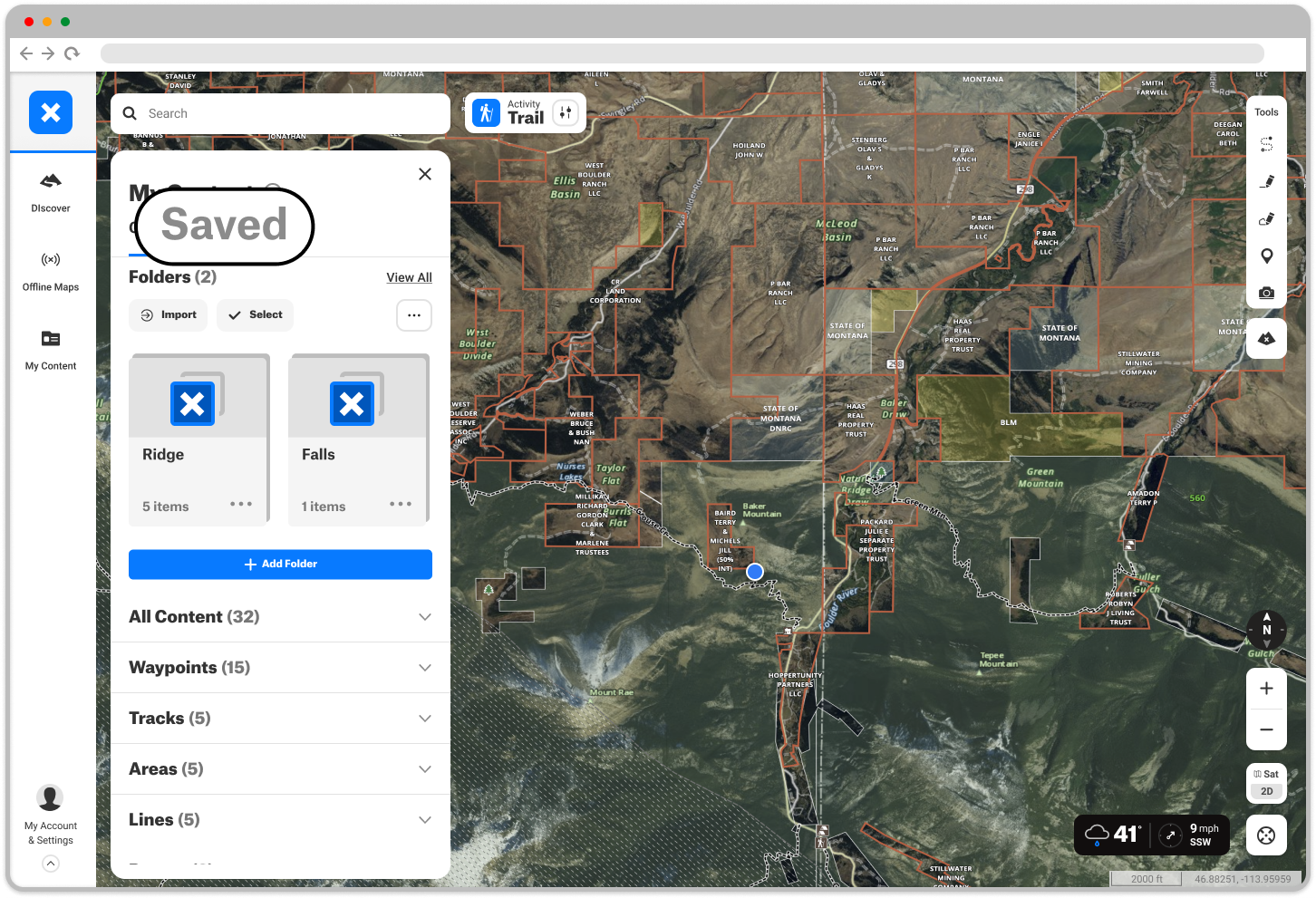Open the Discover section
The width and height of the screenshot is (1316, 898).
click(x=51, y=192)
